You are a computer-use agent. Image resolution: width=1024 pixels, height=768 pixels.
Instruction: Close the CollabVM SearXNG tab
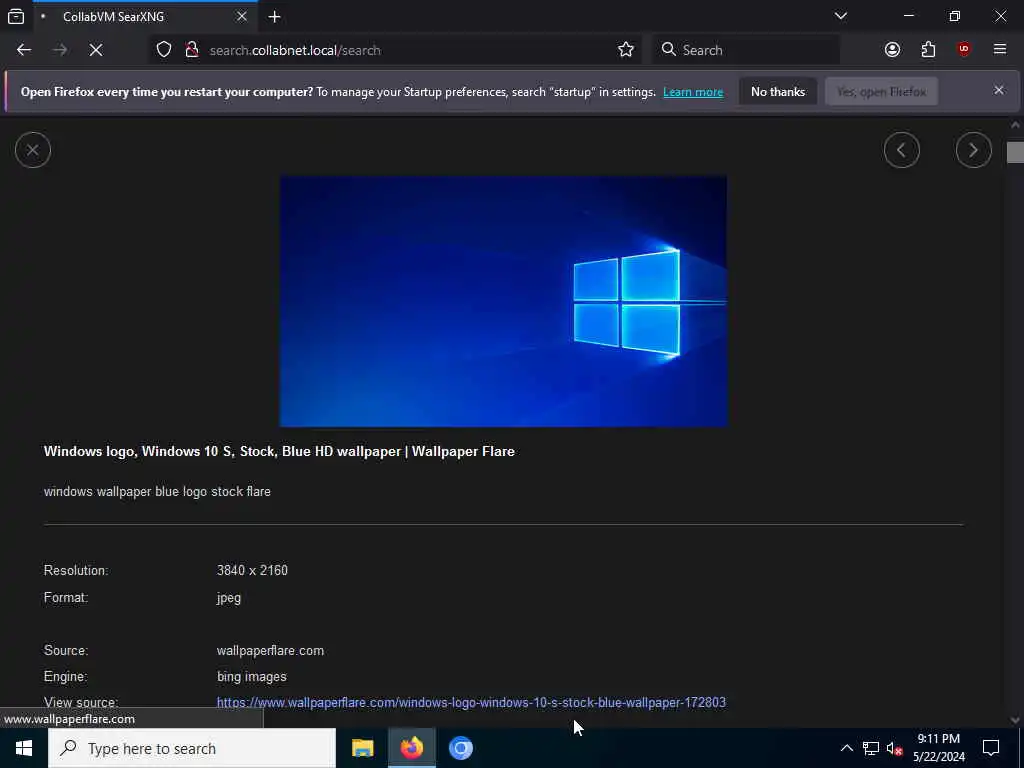pyautogui.click(x=242, y=17)
